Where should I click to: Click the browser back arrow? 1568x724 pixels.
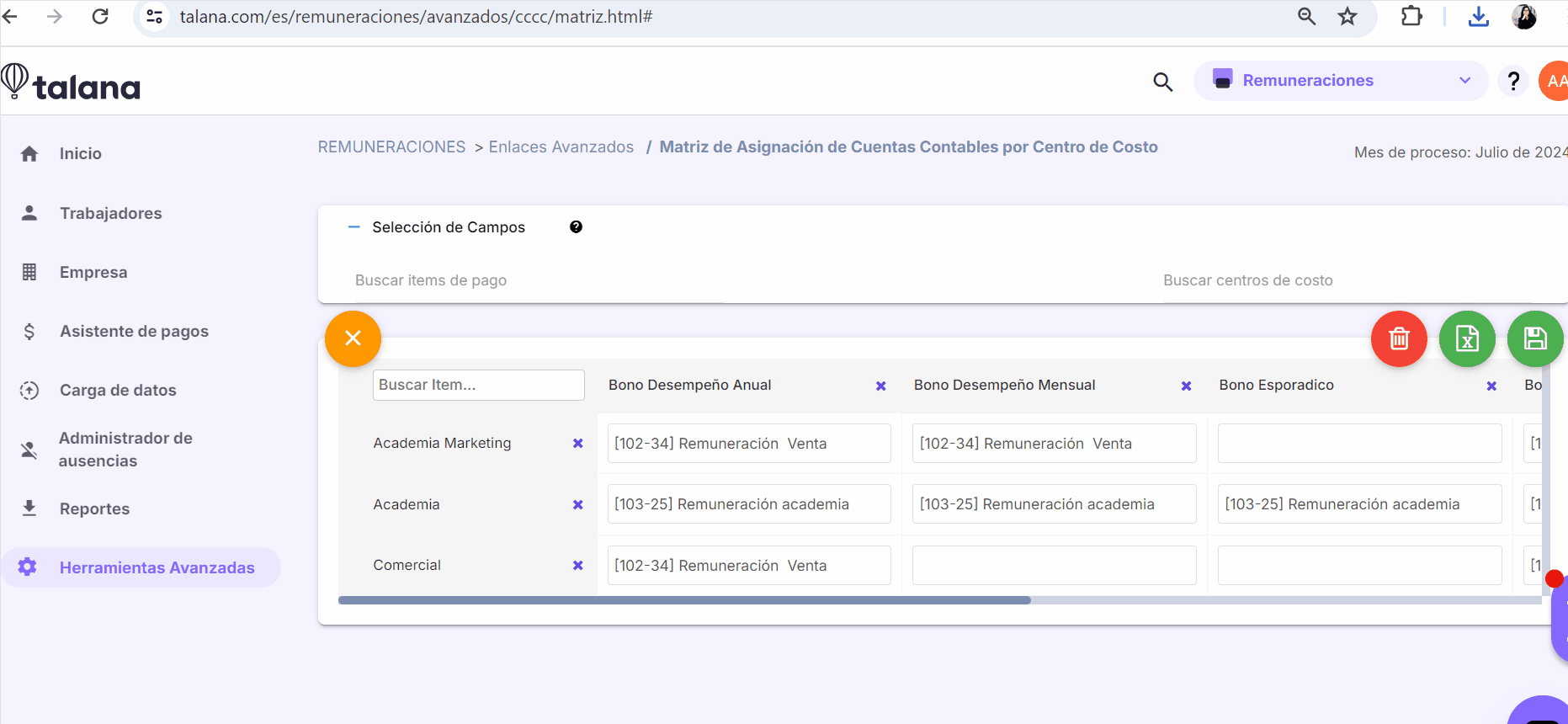(x=10, y=16)
